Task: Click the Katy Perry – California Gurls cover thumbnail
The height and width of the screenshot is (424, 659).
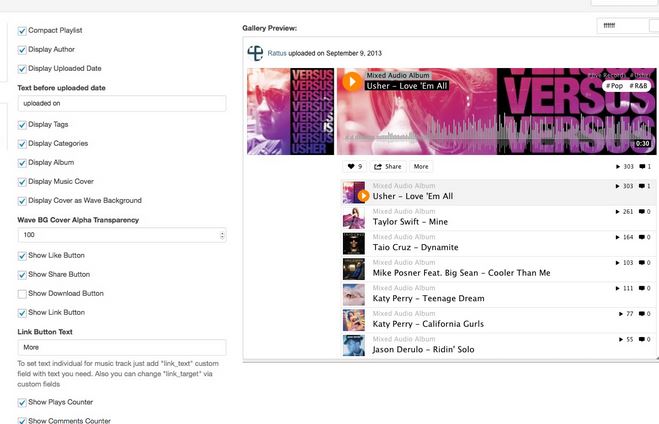Action: point(354,321)
